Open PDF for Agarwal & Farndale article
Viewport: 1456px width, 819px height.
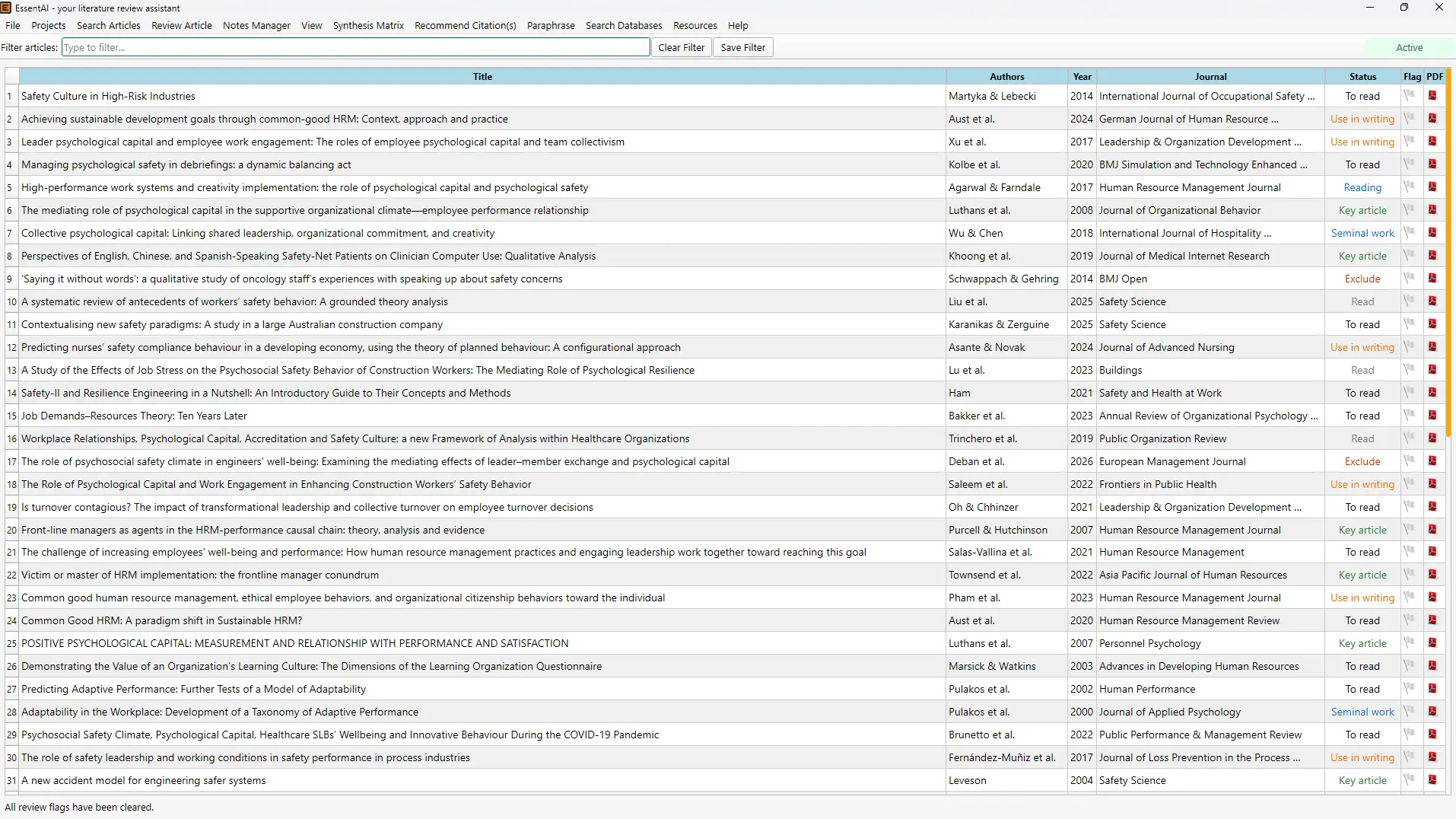1432,187
